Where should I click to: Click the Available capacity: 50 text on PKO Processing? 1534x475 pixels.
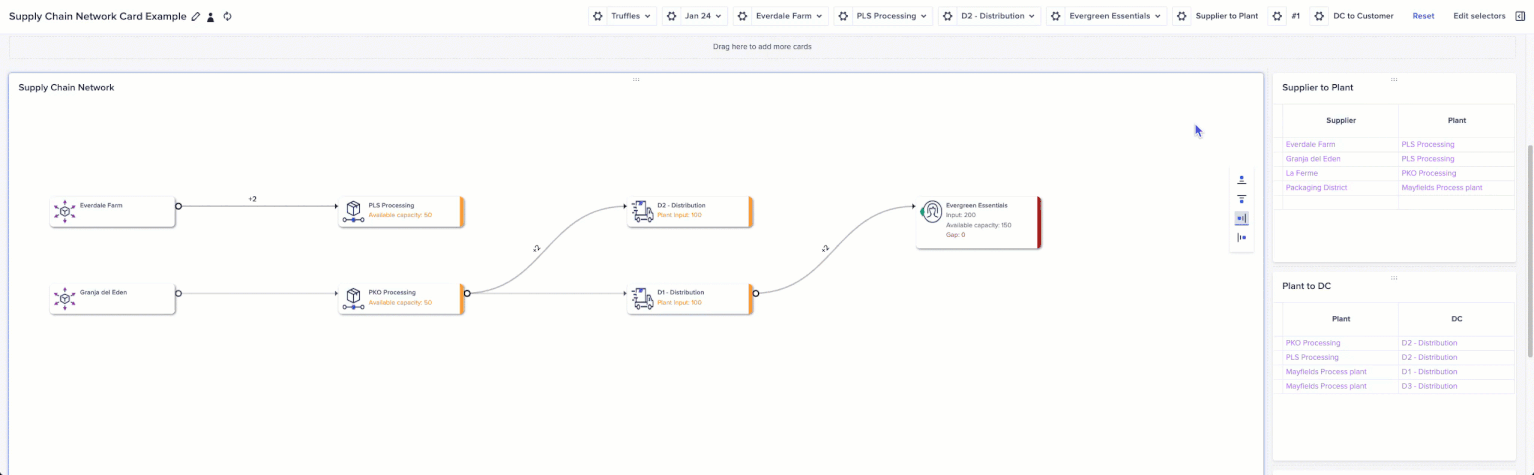coord(400,302)
